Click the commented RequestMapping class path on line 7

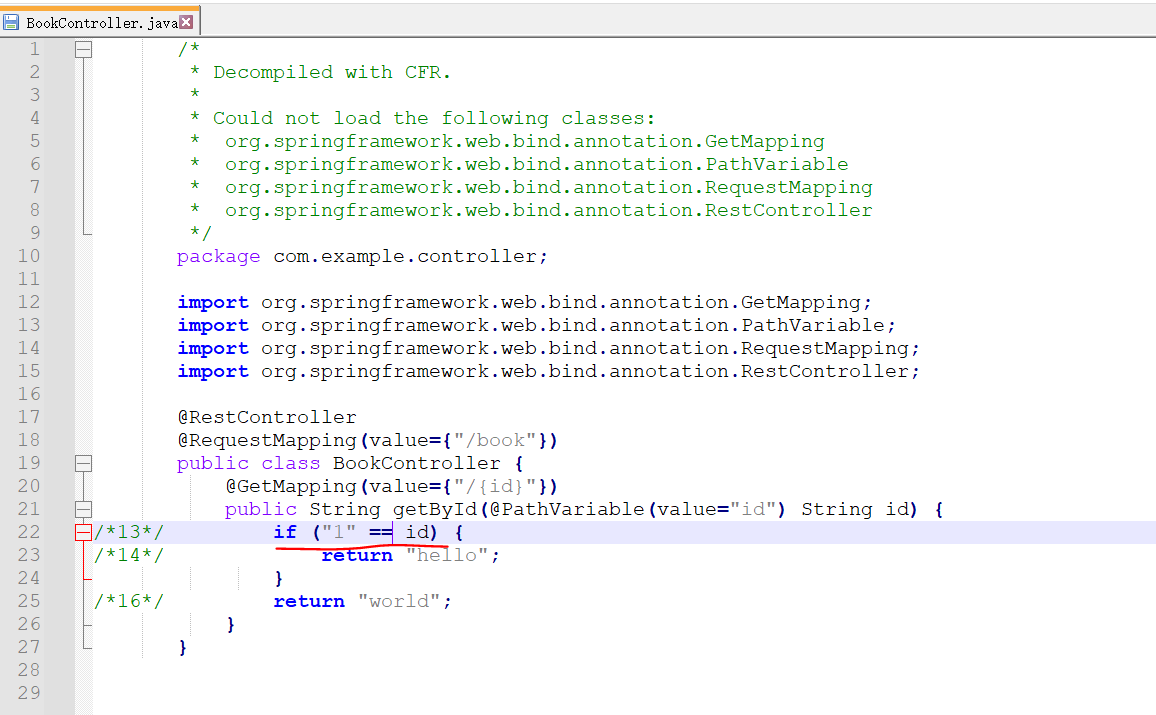[x=549, y=187]
